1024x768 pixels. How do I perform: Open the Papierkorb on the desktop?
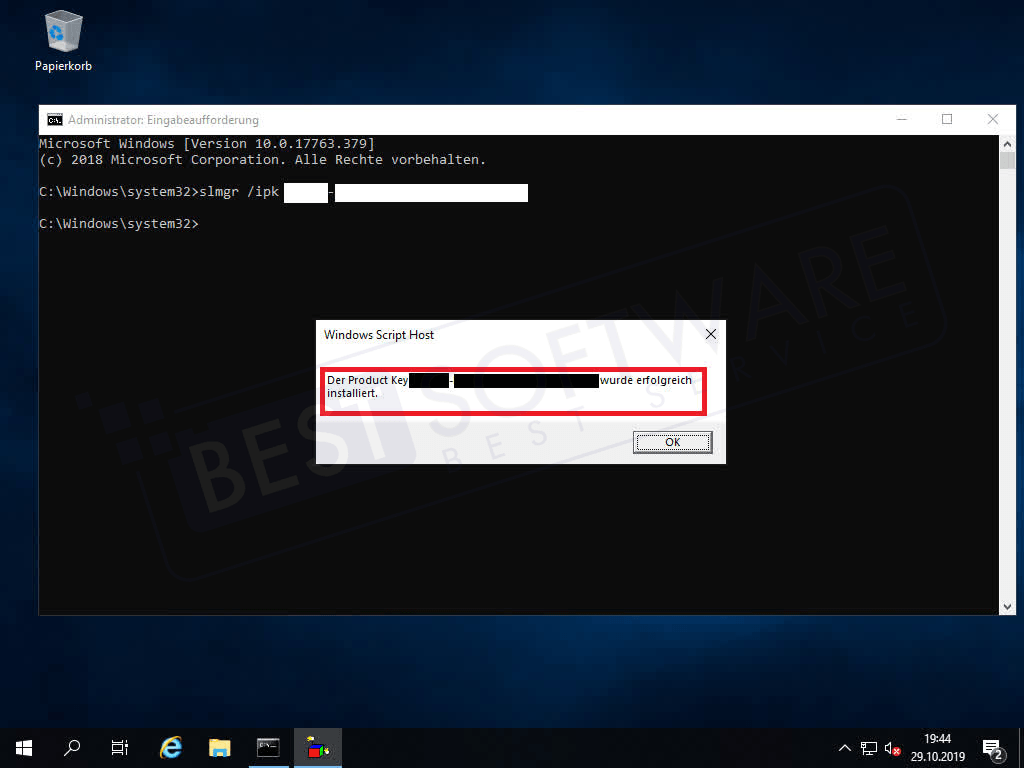point(63,30)
